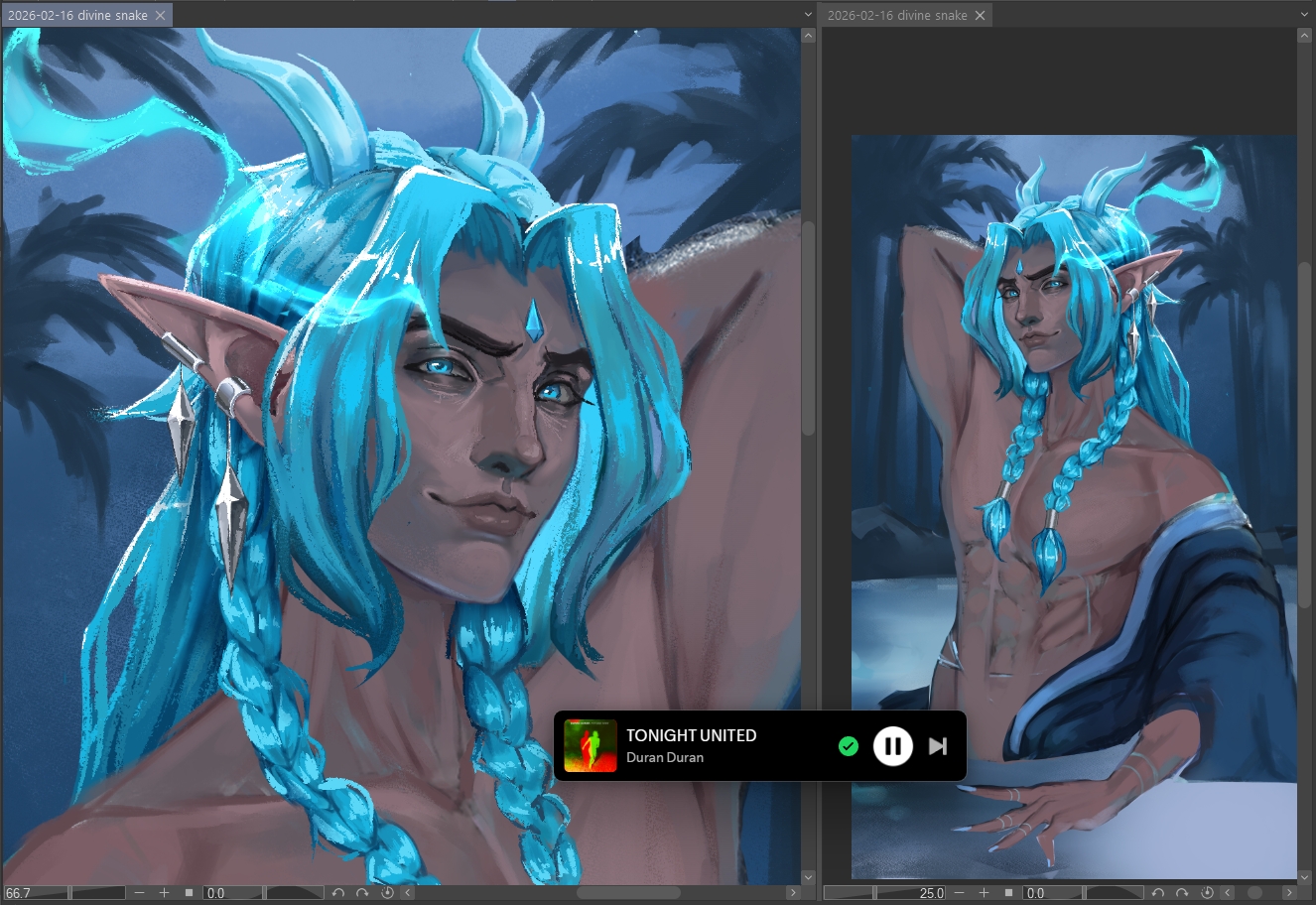The width and height of the screenshot is (1316, 905).
Task: Pause the song Tonight United
Action: pyautogui.click(x=892, y=746)
